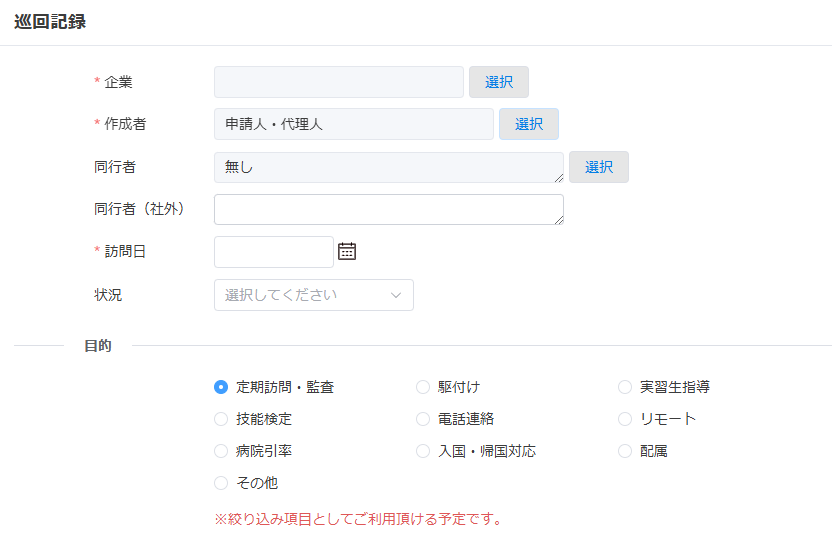Focus the 訪問日 date input field
The height and width of the screenshot is (534, 832).
(x=274, y=252)
